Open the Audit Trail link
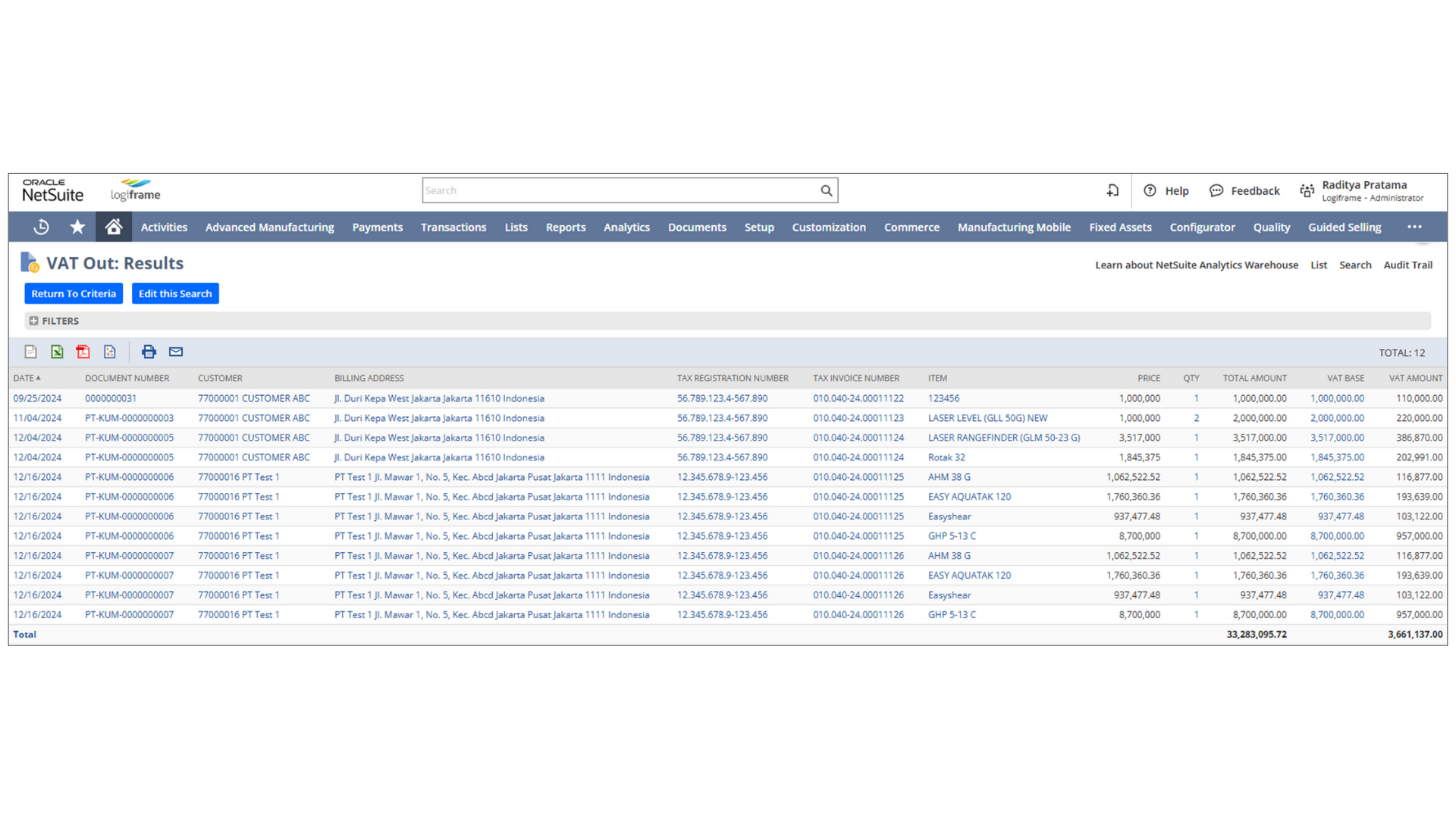The height and width of the screenshot is (819, 1456). click(x=1408, y=265)
